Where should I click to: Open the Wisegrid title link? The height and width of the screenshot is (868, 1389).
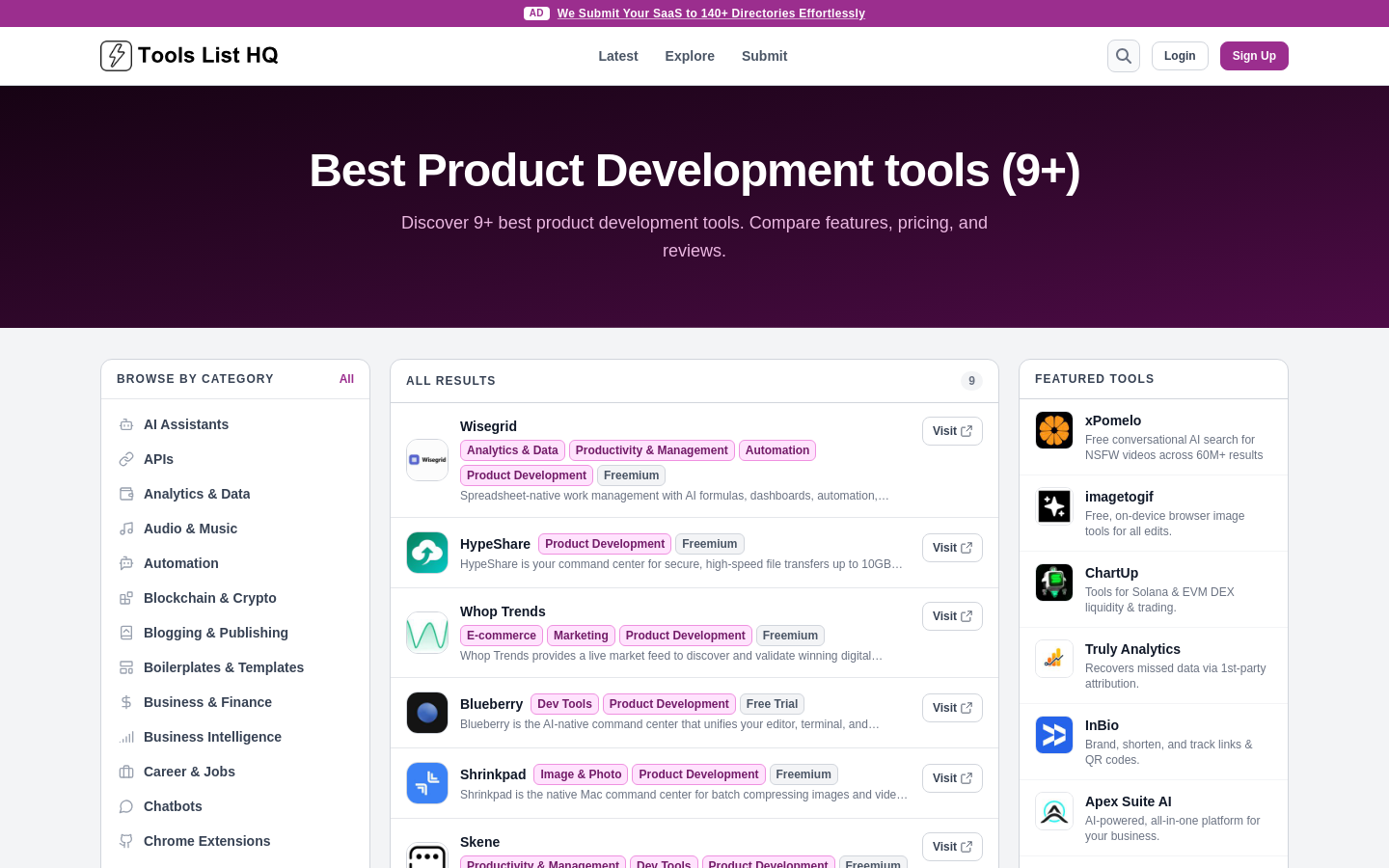pos(488,426)
